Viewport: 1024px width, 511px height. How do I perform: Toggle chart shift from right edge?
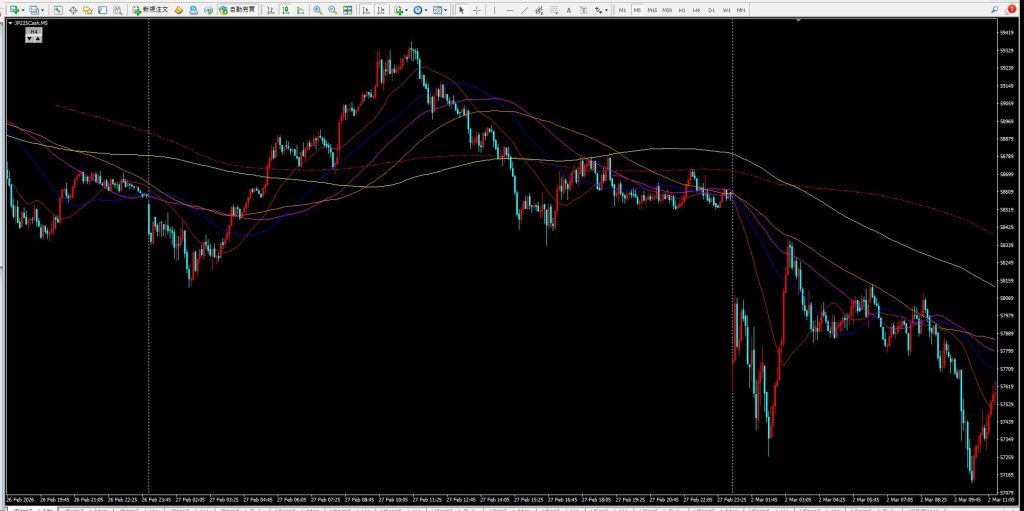[x=380, y=9]
